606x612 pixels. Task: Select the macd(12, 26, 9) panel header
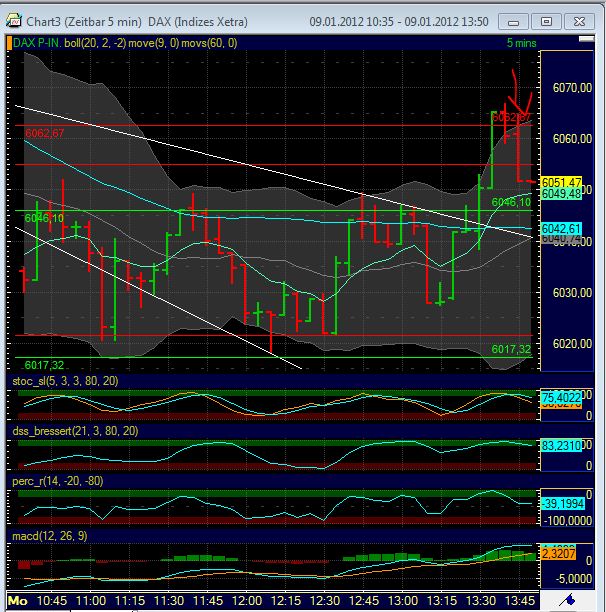pos(52,538)
